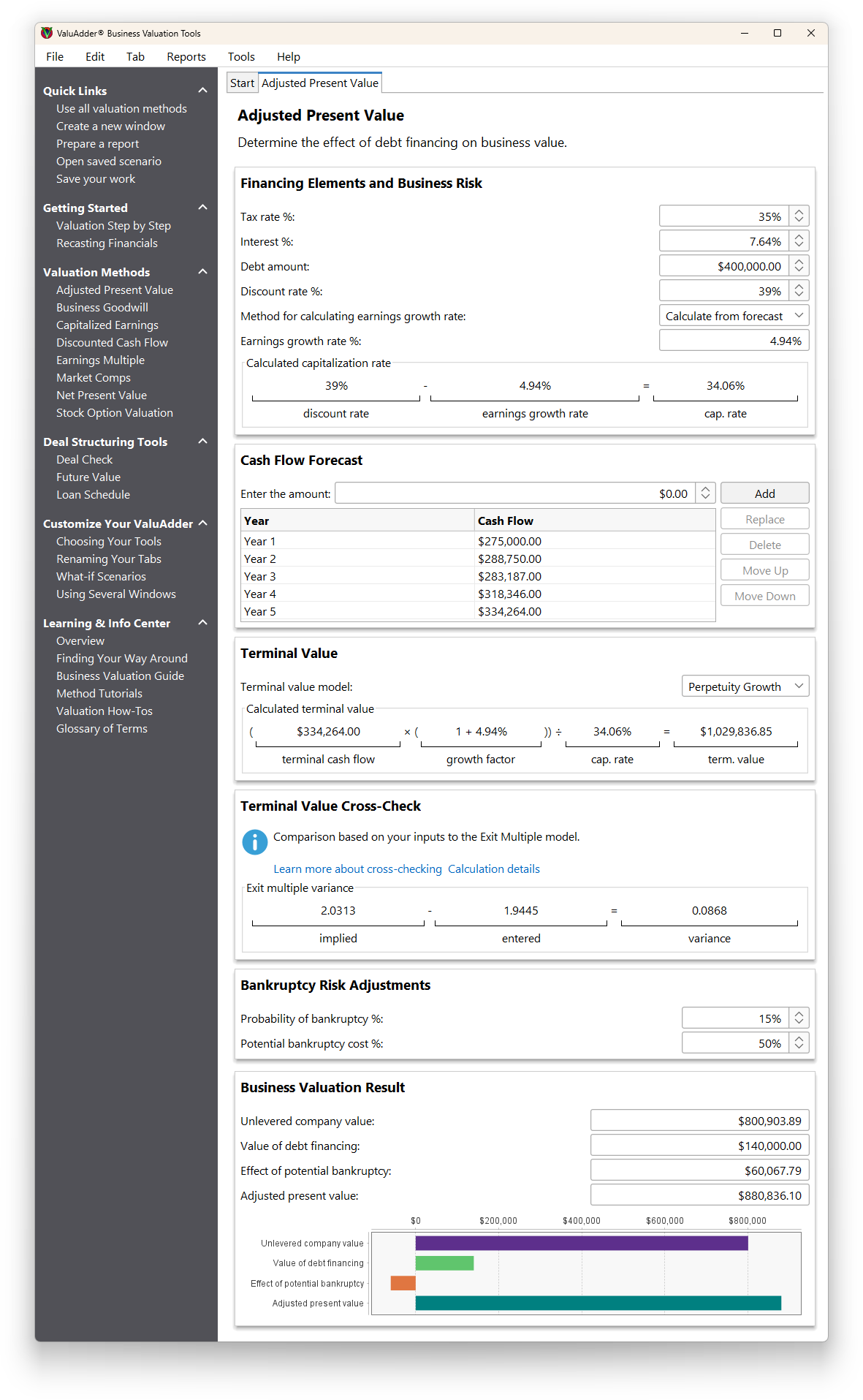Click the Move Up button
Image resolution: width=863 pixels, height=1400 pixels.
[764, 570]
